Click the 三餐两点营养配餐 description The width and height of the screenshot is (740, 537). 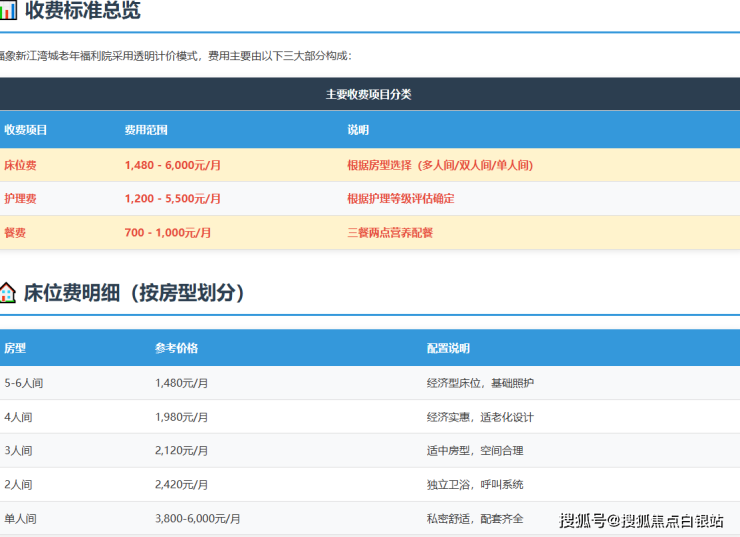390,232
